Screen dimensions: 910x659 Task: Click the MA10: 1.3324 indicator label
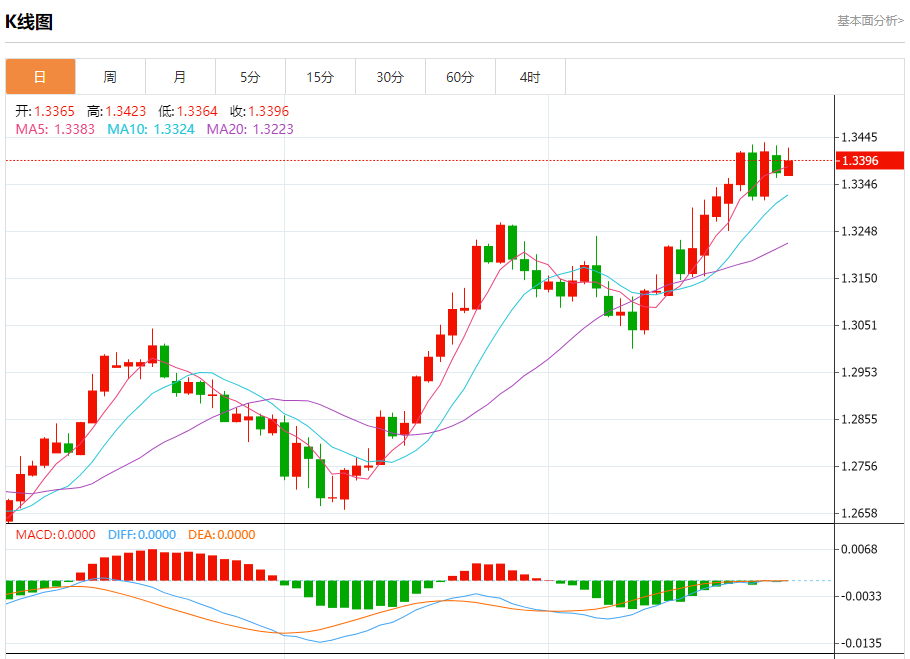[151, 129]
